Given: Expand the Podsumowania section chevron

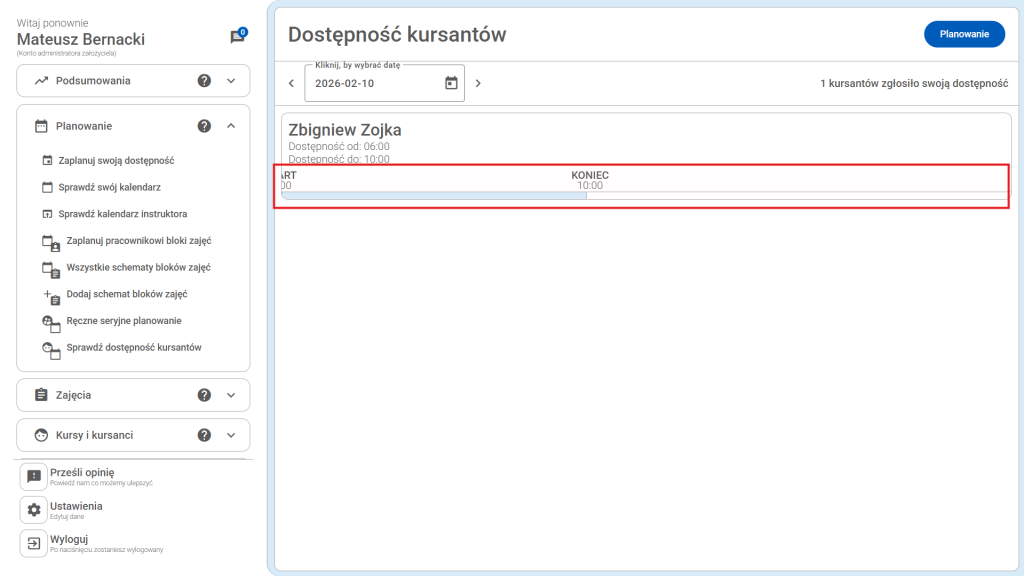Looking at the screenshot, I should coord(231,81).
